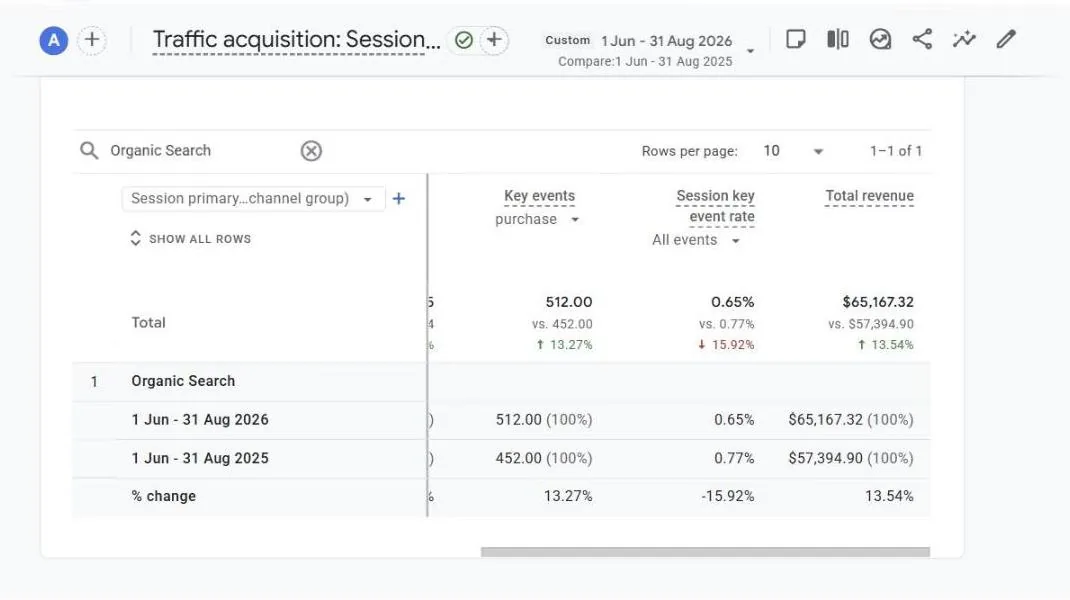The image size is (1070, 600).
Task: Sort by Key events column header
Action: pos(539,196)
